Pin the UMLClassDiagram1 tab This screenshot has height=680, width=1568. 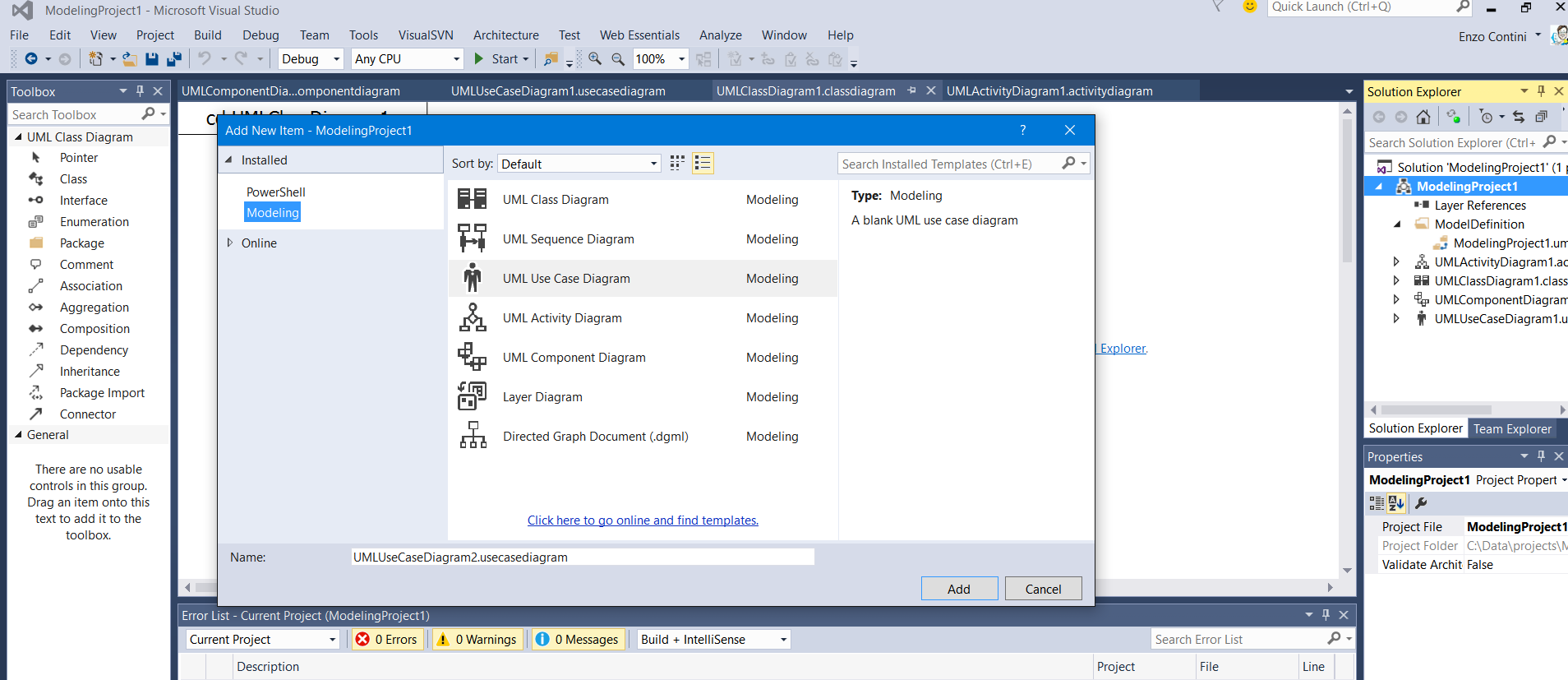911,91
